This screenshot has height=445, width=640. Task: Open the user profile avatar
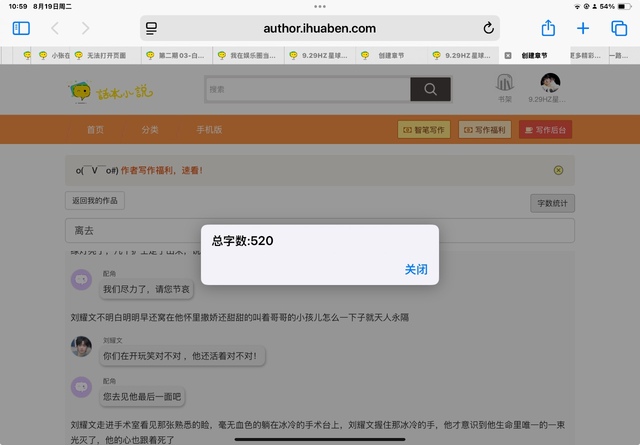click(550, 84)
